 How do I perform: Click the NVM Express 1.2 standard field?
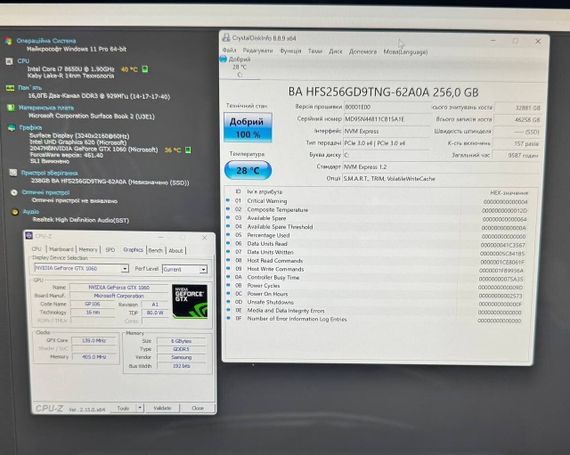pos(441,167)
